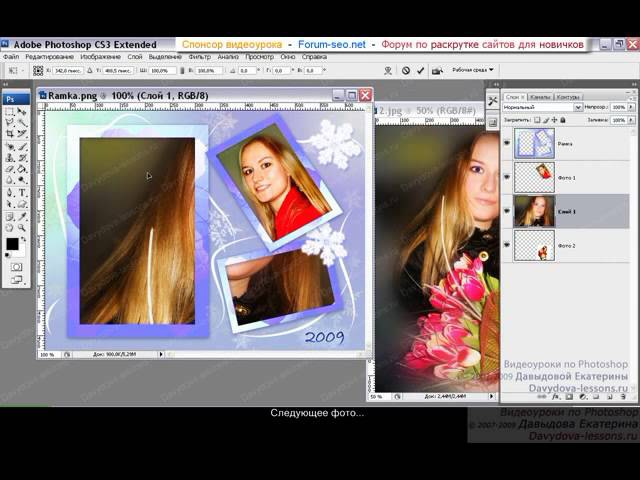Image resolution: width=640 pixels, height=480 pixels.
Task: Select the Hand tool
Action: (x=10, y=228)
